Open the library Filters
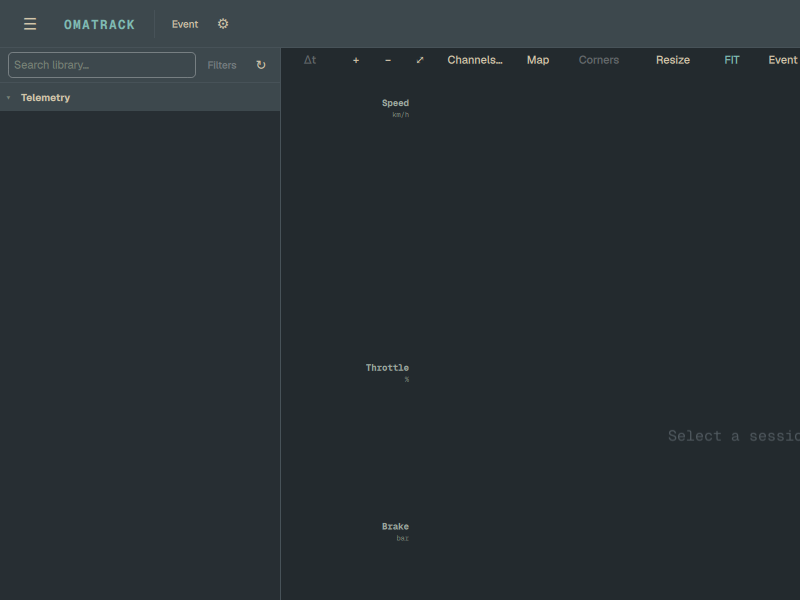 222,65
